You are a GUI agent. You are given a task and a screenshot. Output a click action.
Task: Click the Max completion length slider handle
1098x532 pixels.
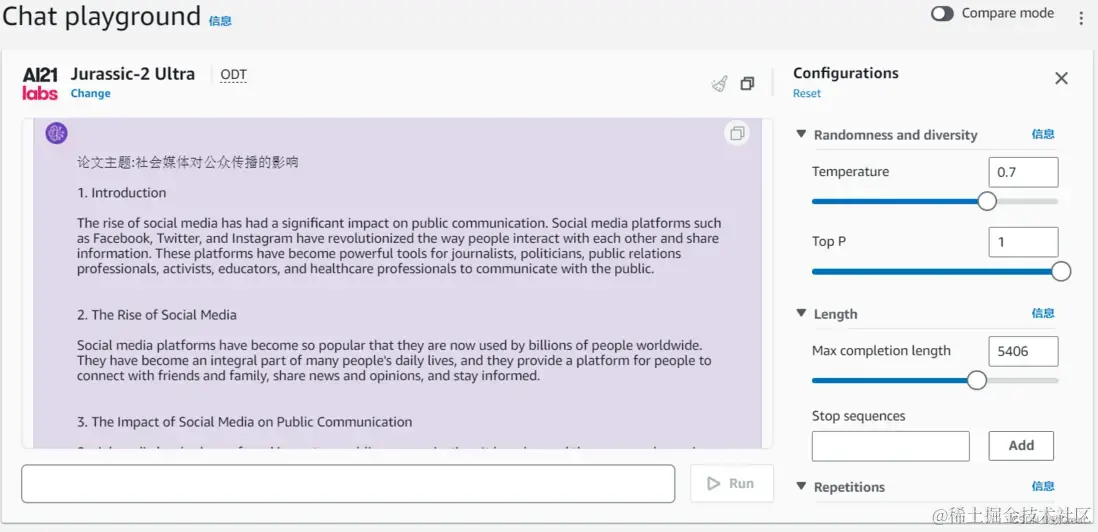tap(977, 380)
